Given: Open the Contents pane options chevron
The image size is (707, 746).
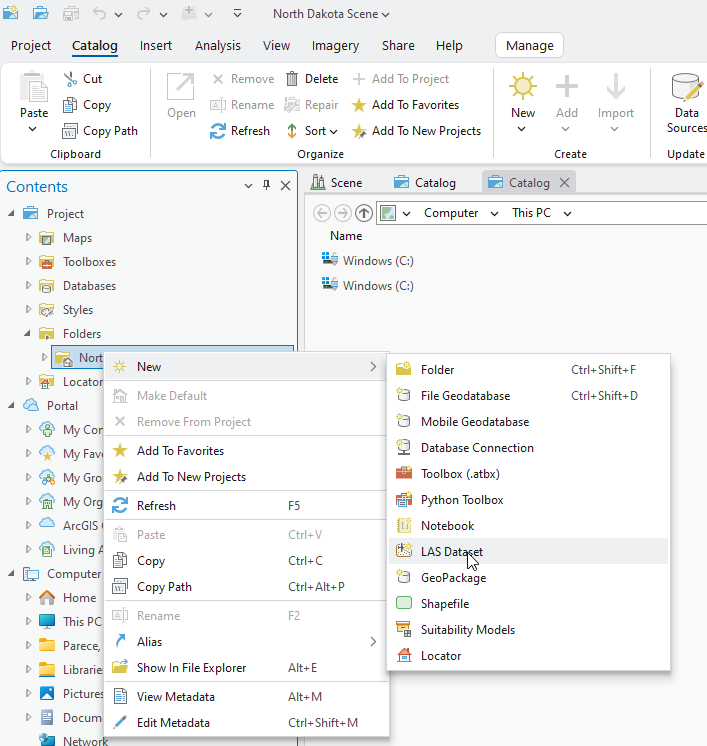Looking at the screenshot, I should coord(248,186).
